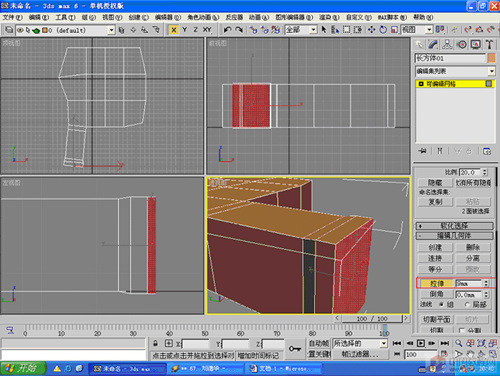500x376 pixels.
Task: Open the layer (default) dropdown
Action: (x=112, y=30)
